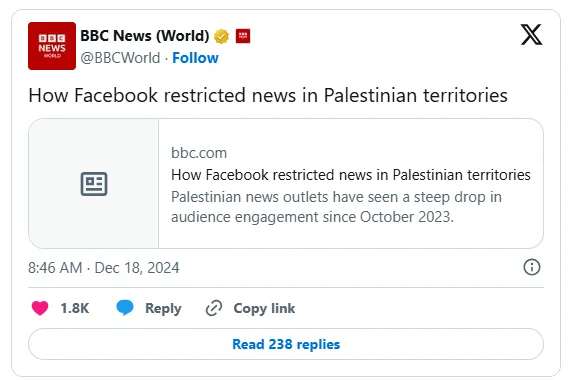Image resolution: width=580 pixels, height=380 pixels.
Task: Click the chain link copy icon
Action: coord(214,308)
